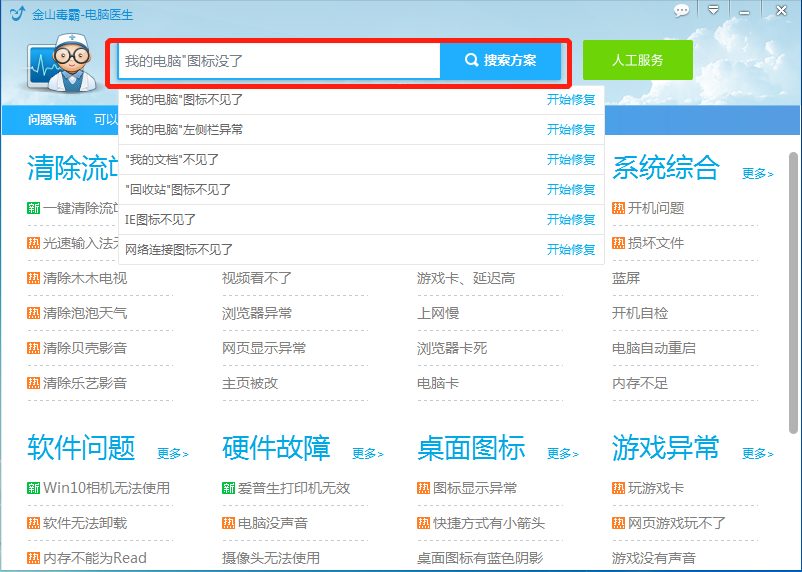Select suggestion IE图标不见了
Viewport: 802px width, 572px height.
361,219
